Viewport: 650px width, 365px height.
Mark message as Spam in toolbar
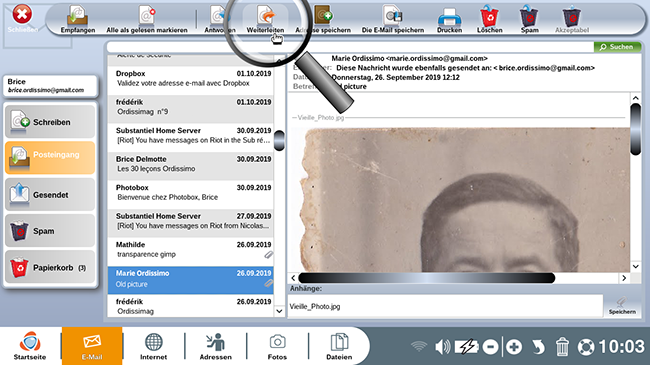tap(529, 19)
